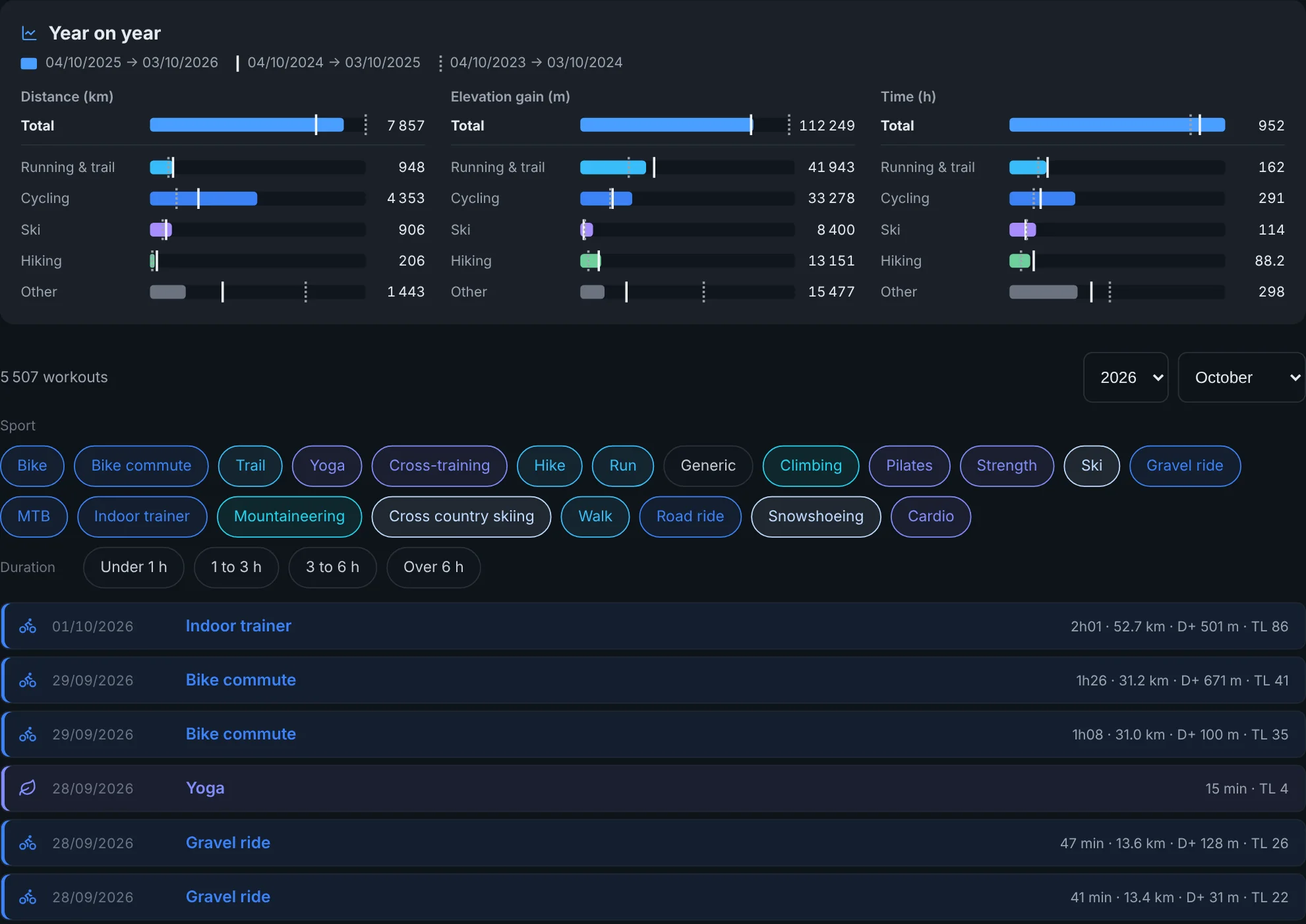Click the yoga leaf icon on Yoga row

28,788
